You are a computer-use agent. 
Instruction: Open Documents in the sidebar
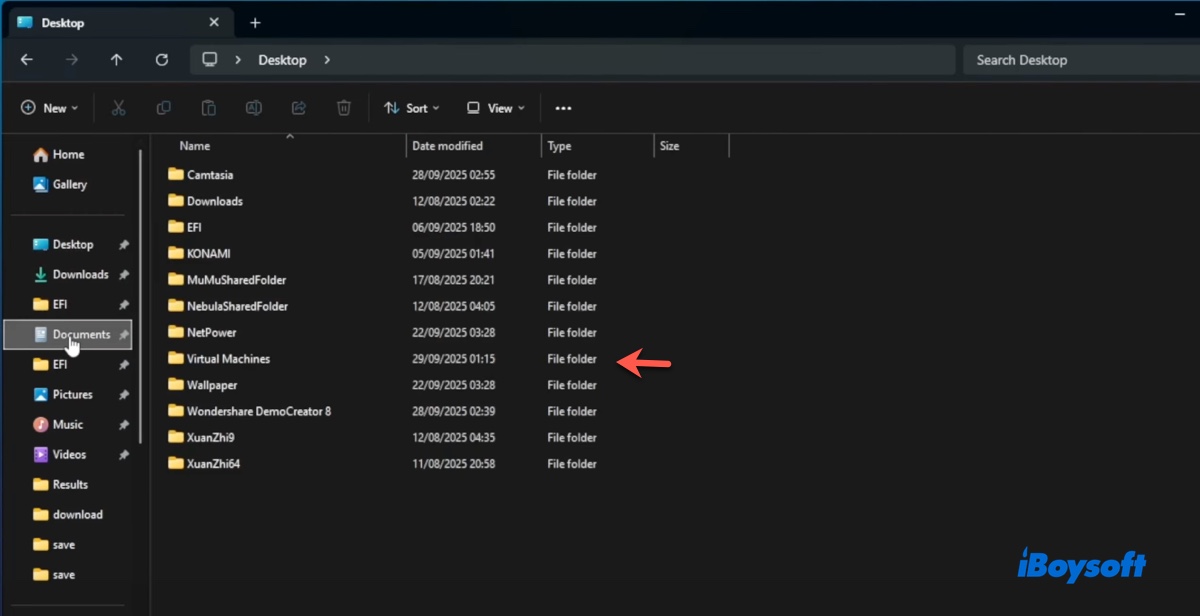pos(80,335)
